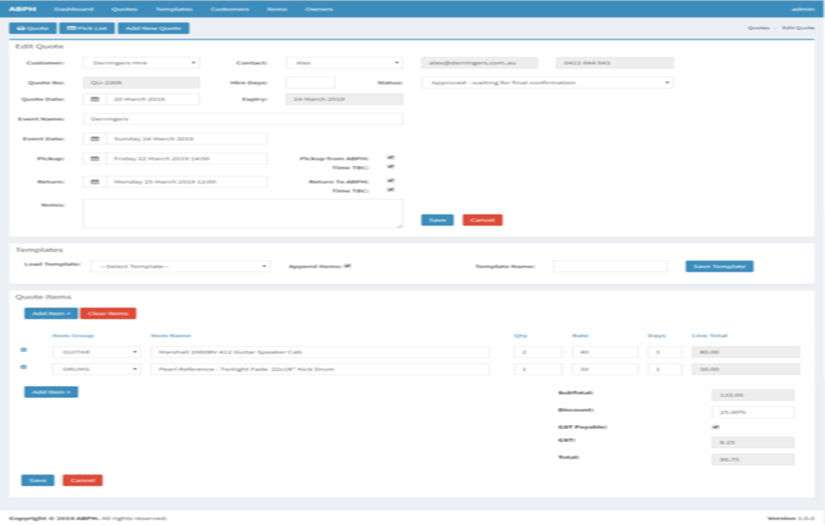825x525 pixels.
Task: Click the Save button below the totals section
Action: pos(37,480)
